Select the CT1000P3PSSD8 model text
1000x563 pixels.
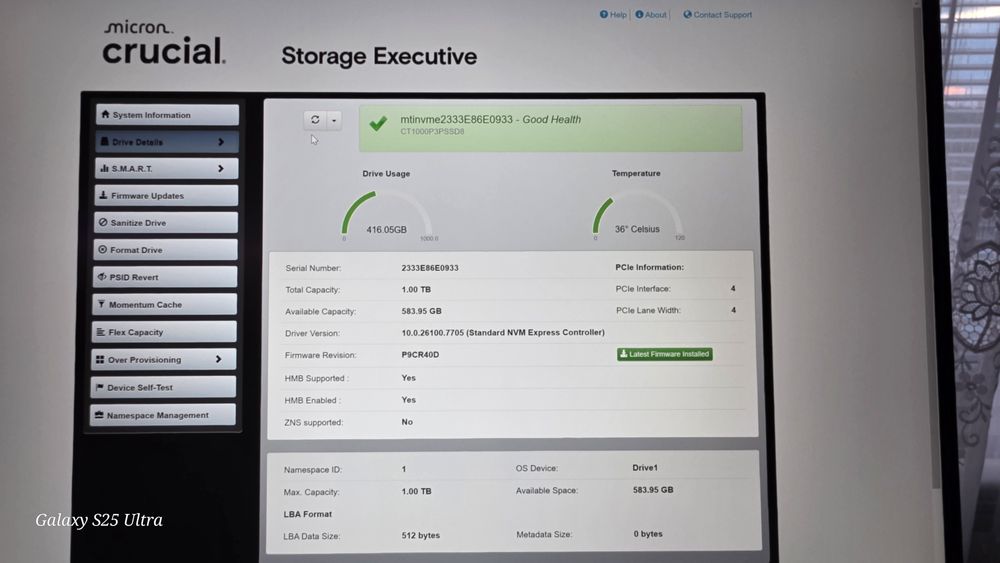click(432, 131)
